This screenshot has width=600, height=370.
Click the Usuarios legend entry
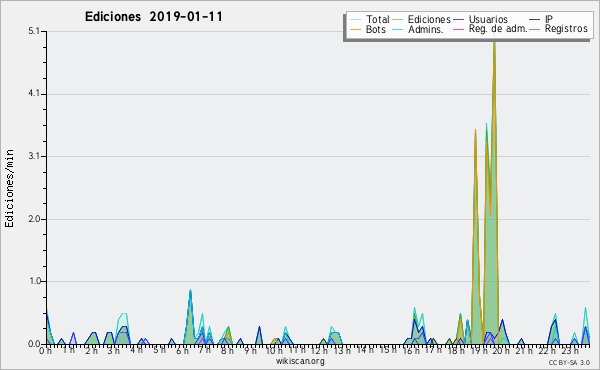pos(481,19)
